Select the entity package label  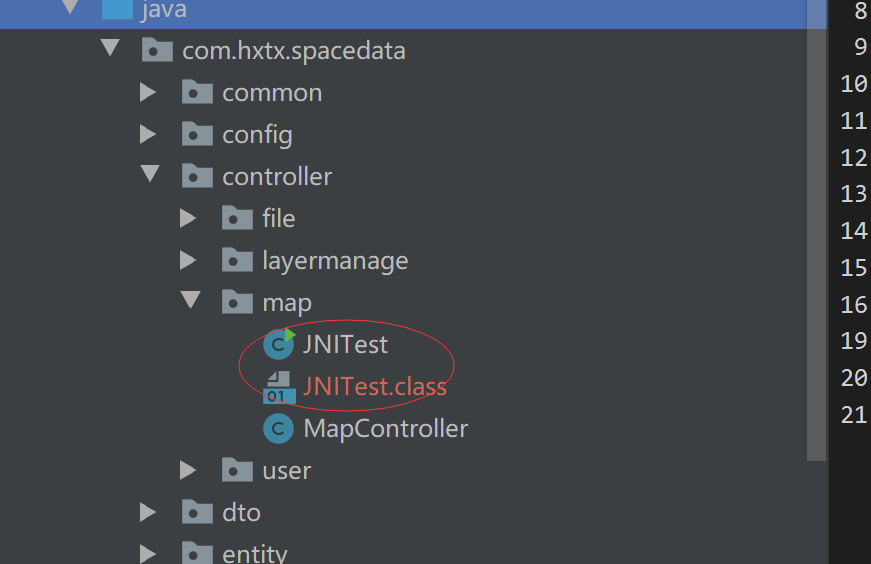point(255,554)
